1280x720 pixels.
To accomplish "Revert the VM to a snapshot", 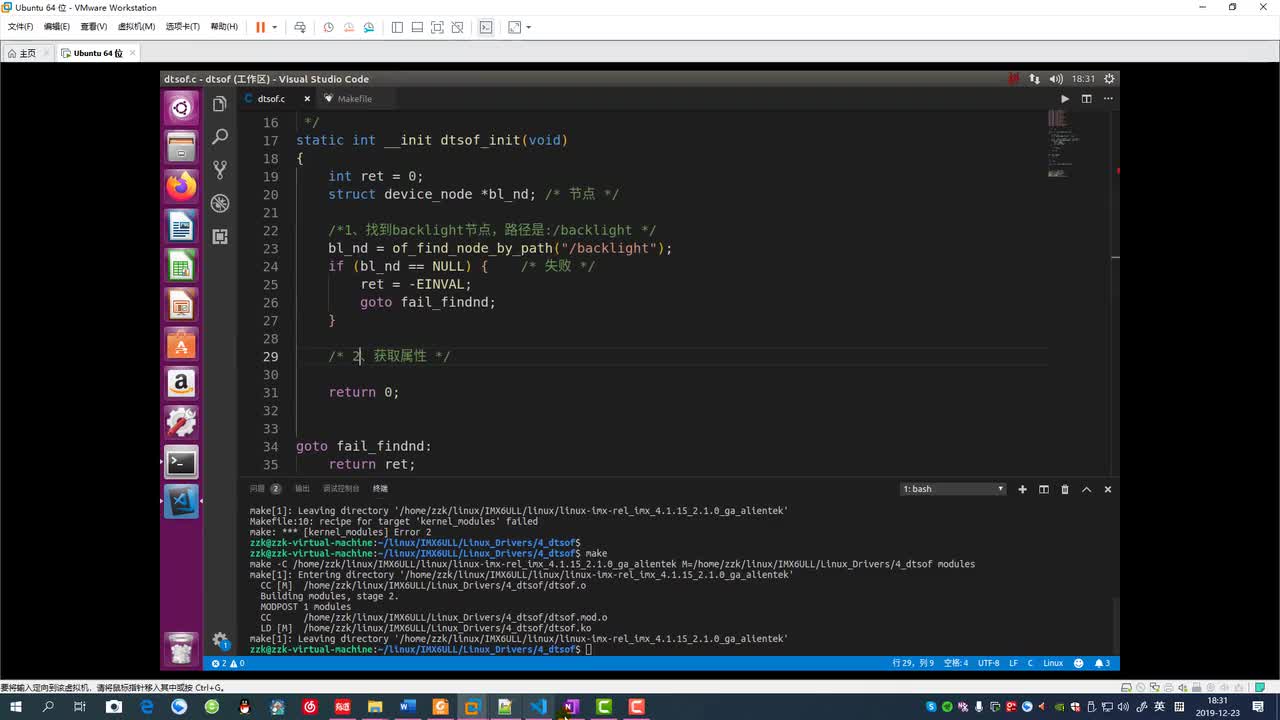I will tap(348, 27).
